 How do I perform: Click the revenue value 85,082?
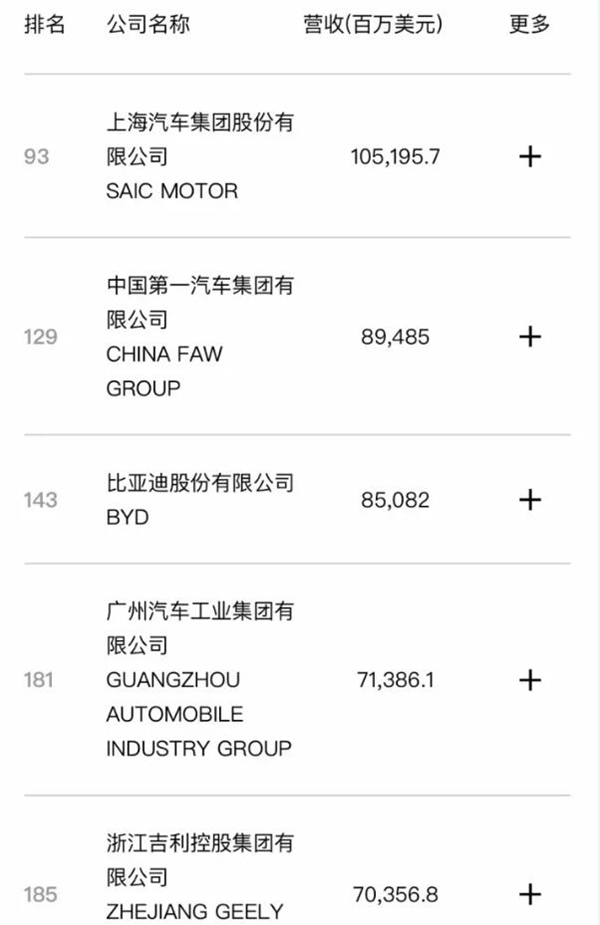point(395,499)
